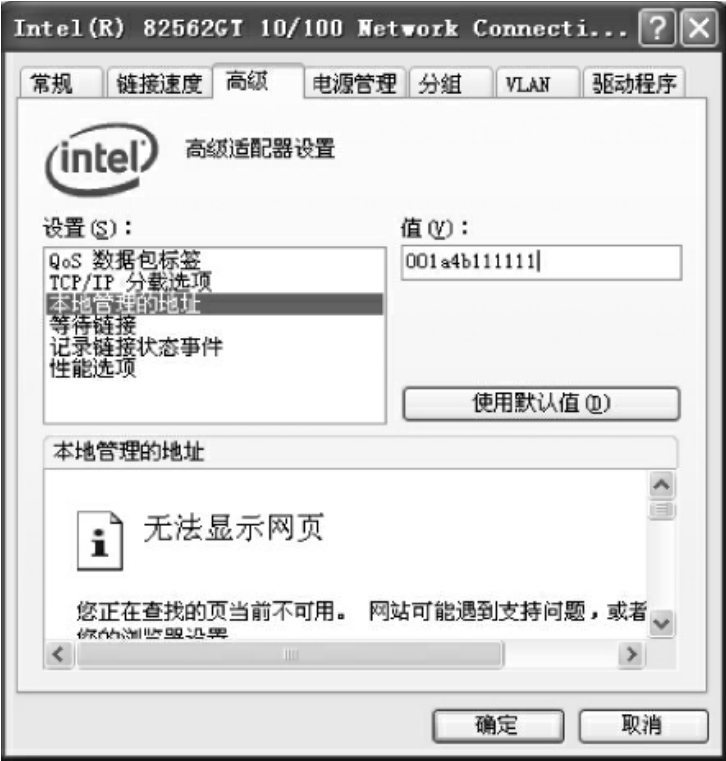Image resolution: width=726 pixels, height=761 pixels.
Task: Click the 值 address input field
Action: click(541, 262)
